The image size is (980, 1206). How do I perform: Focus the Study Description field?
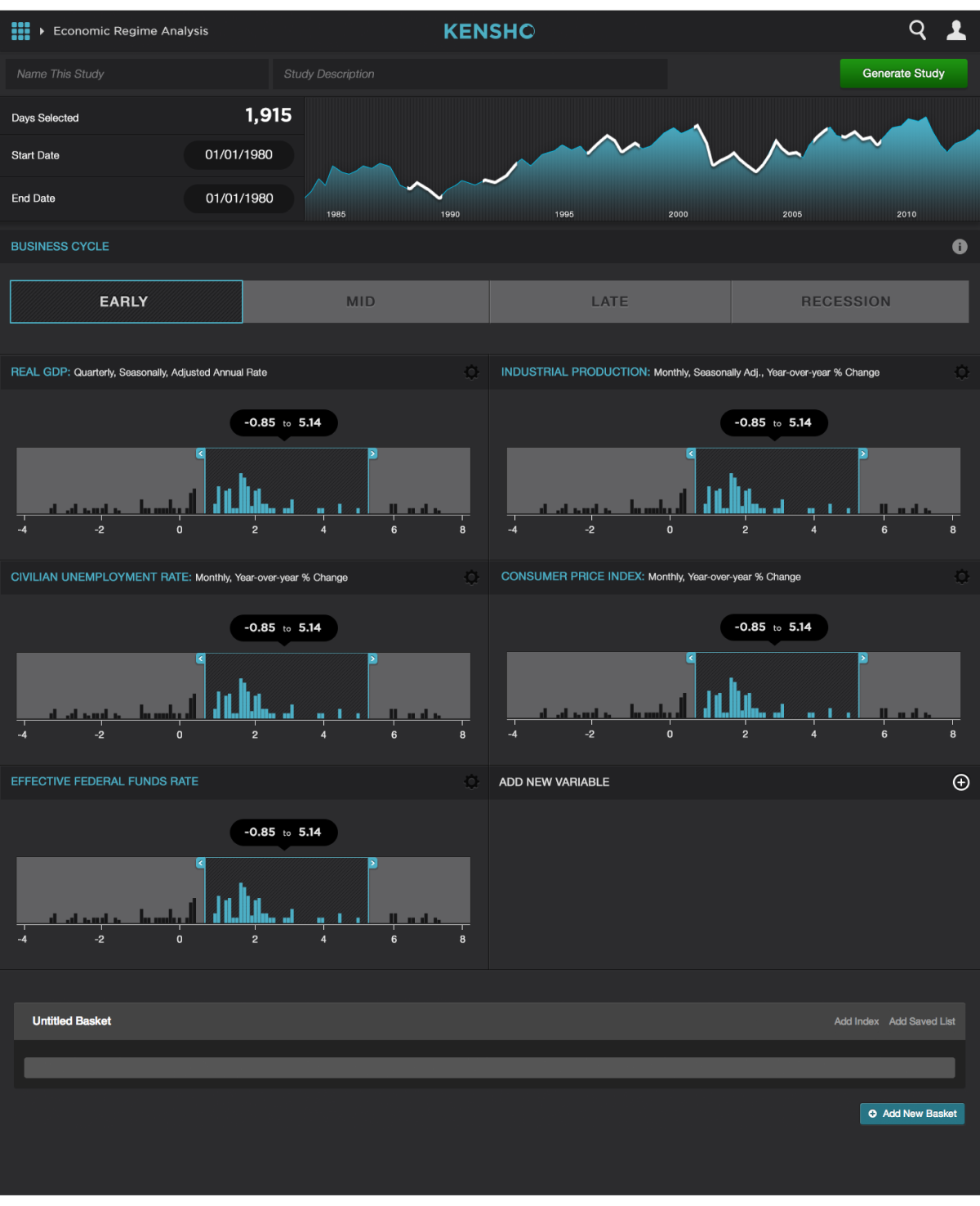[x=470, y=74]
